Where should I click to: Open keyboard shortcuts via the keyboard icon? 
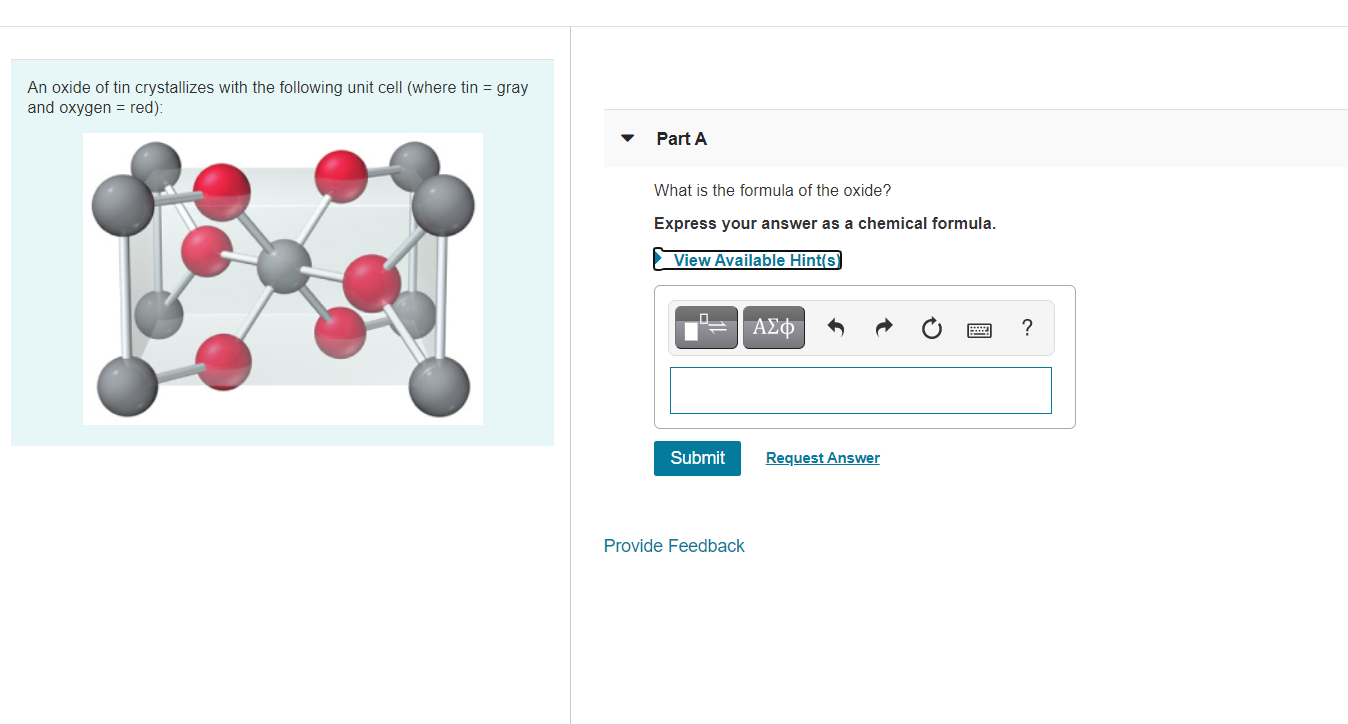pos(979,329)
